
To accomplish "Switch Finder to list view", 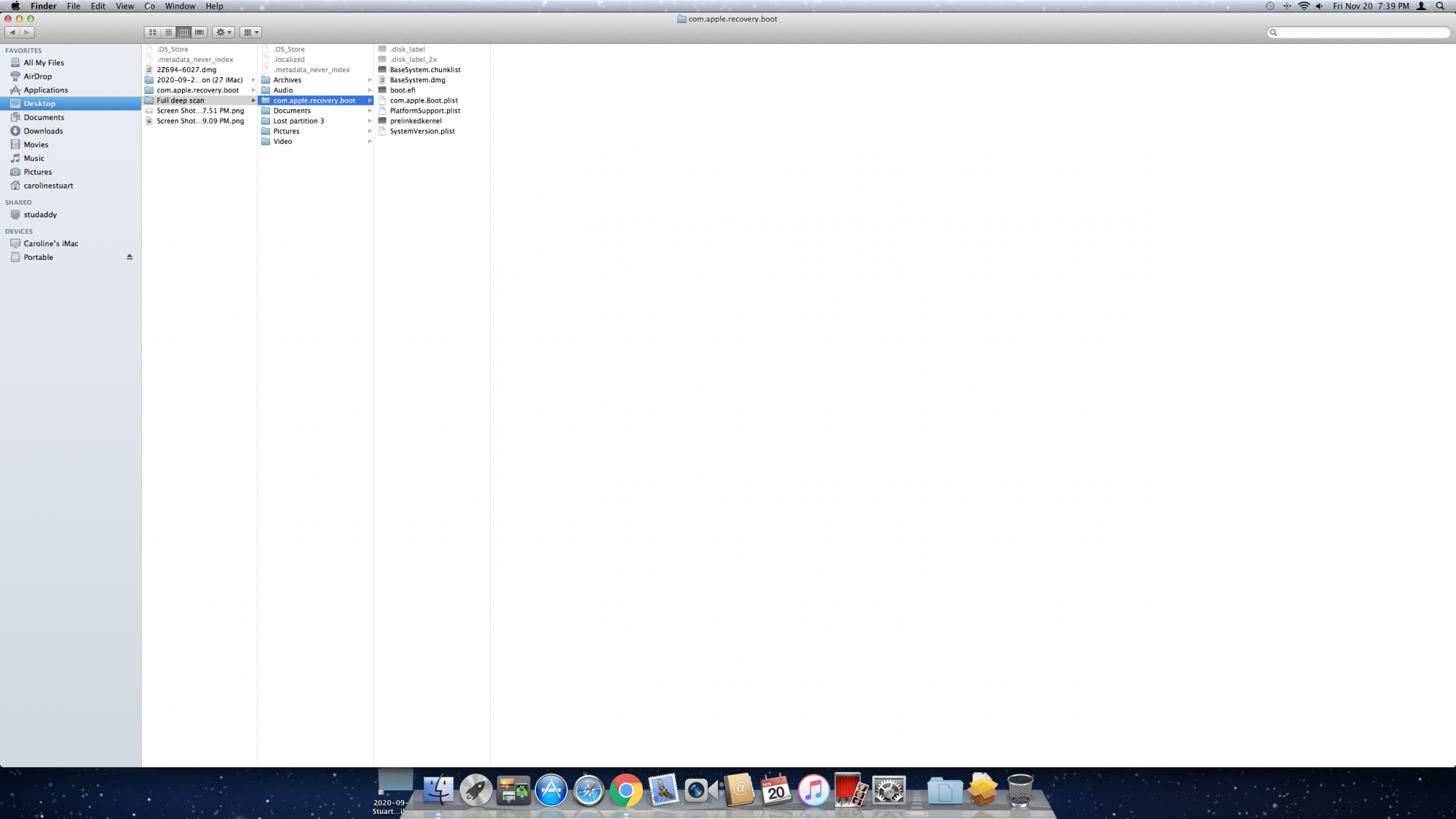I will 168,32.
